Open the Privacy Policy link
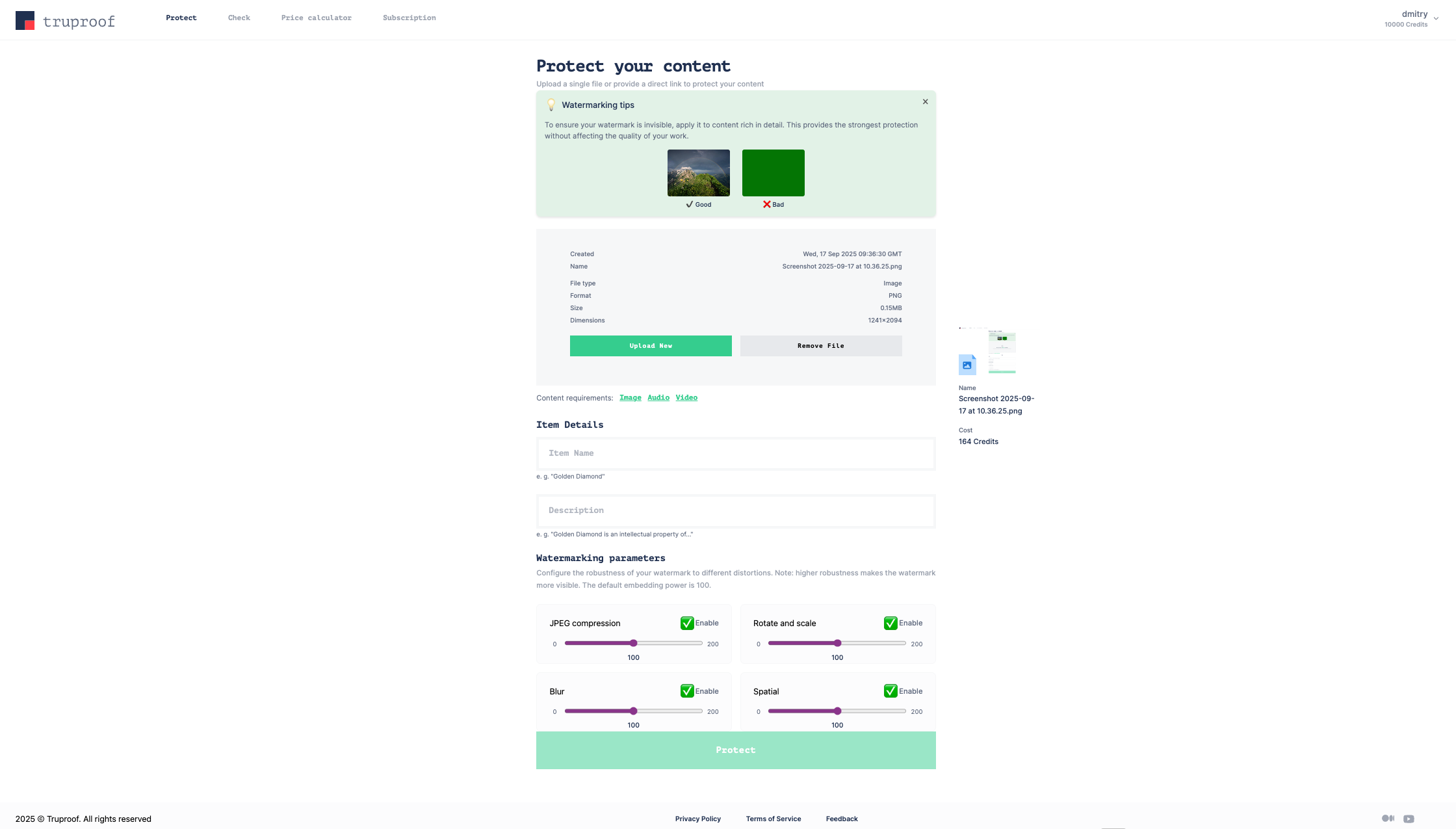Image resolution: width=1456 pixels, height=829 pixels. [x=698, y=819]
